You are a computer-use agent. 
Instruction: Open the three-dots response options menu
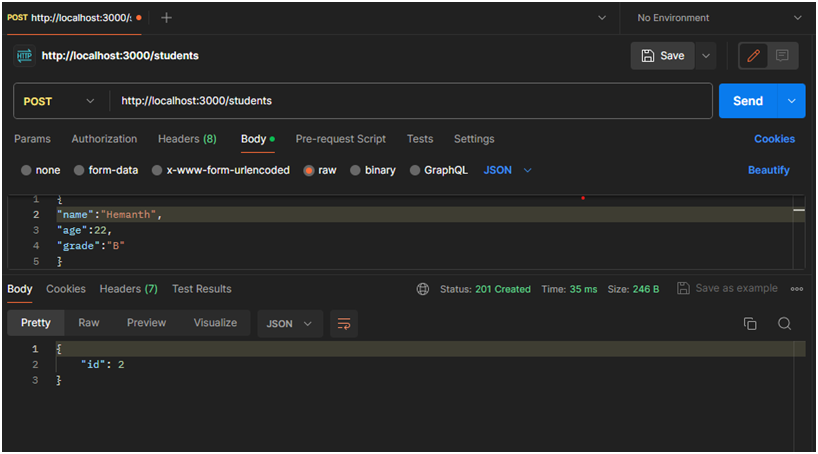[x=797, y=289]
